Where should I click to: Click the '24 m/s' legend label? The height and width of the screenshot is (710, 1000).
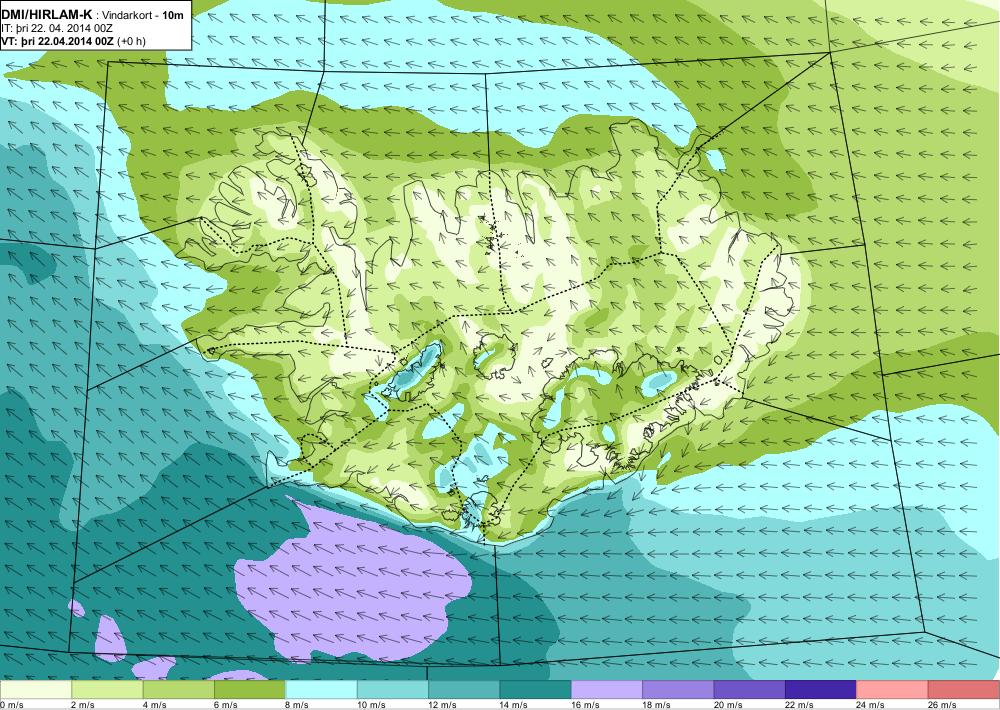[x=871, y=705]
